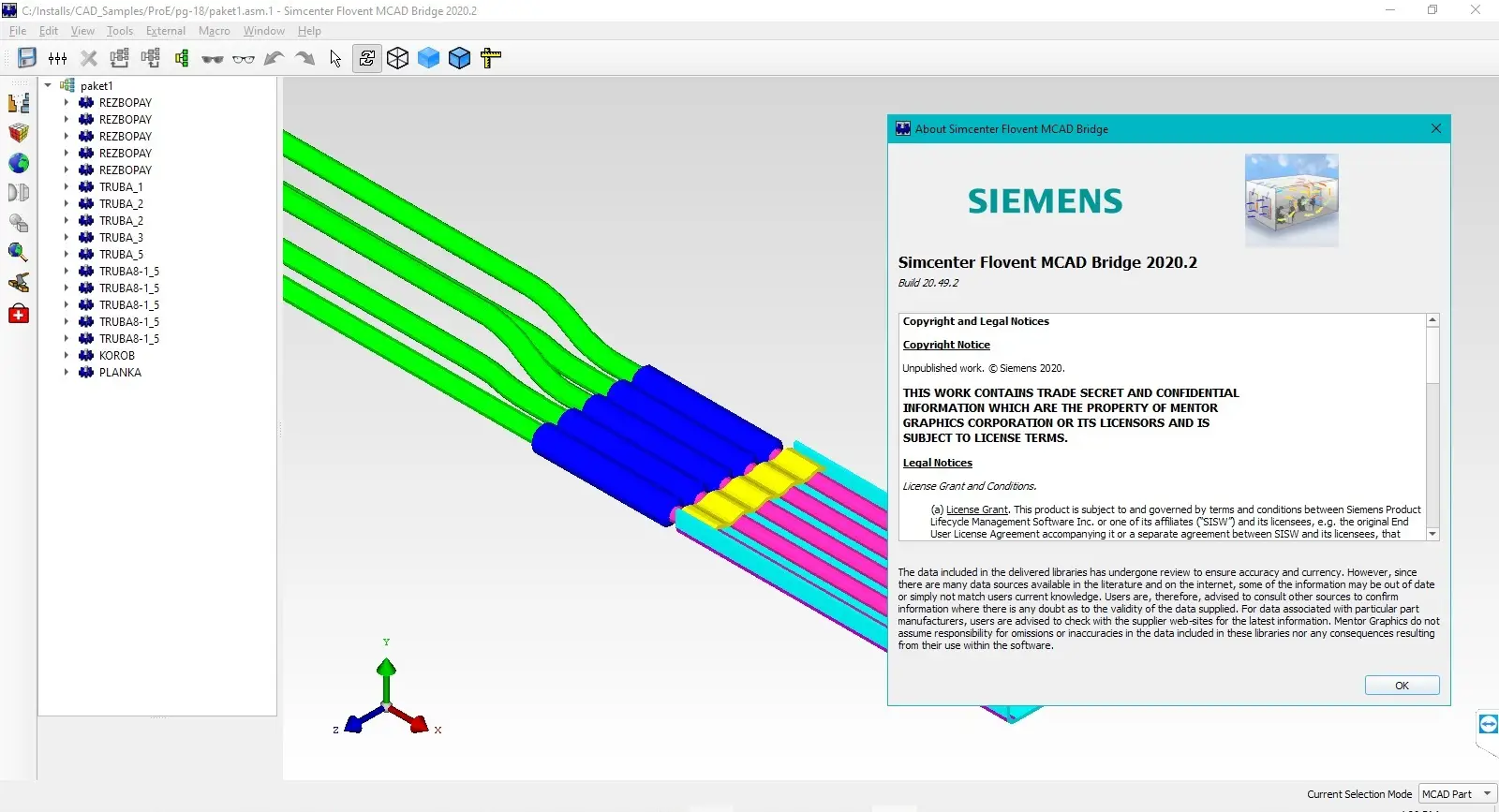Expand the TRUBA_5 tree node
Screen dimensions: 1499x812
click(x=66, y=255)
